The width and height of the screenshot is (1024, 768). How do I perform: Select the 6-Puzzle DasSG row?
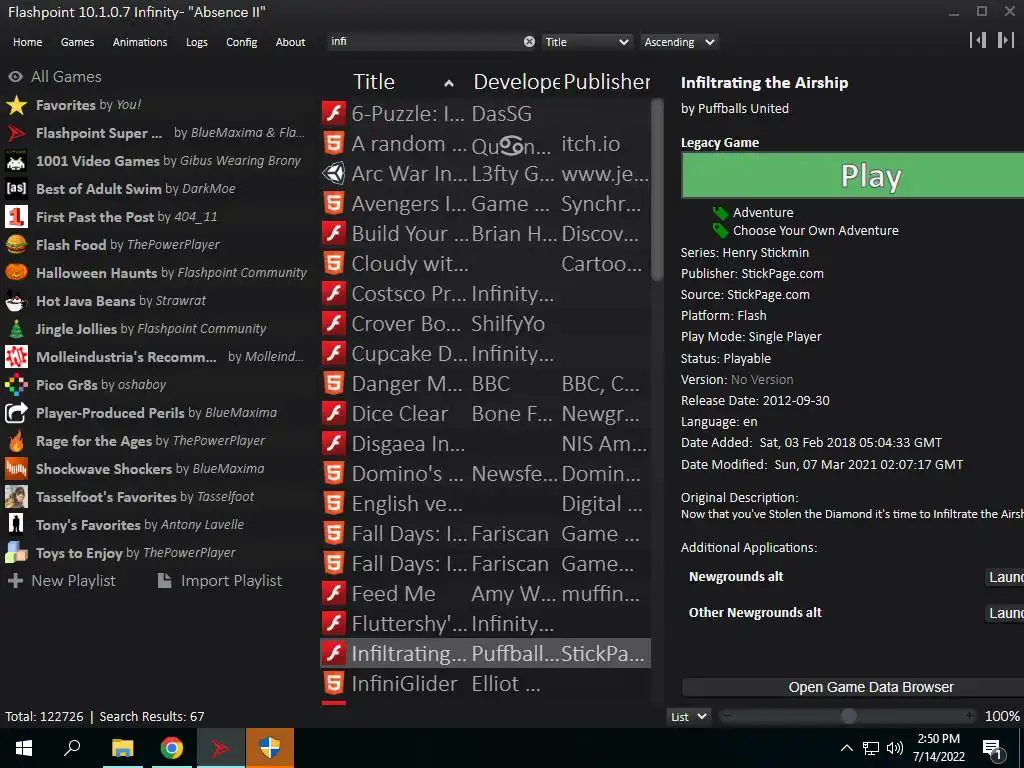coord(486,114)
